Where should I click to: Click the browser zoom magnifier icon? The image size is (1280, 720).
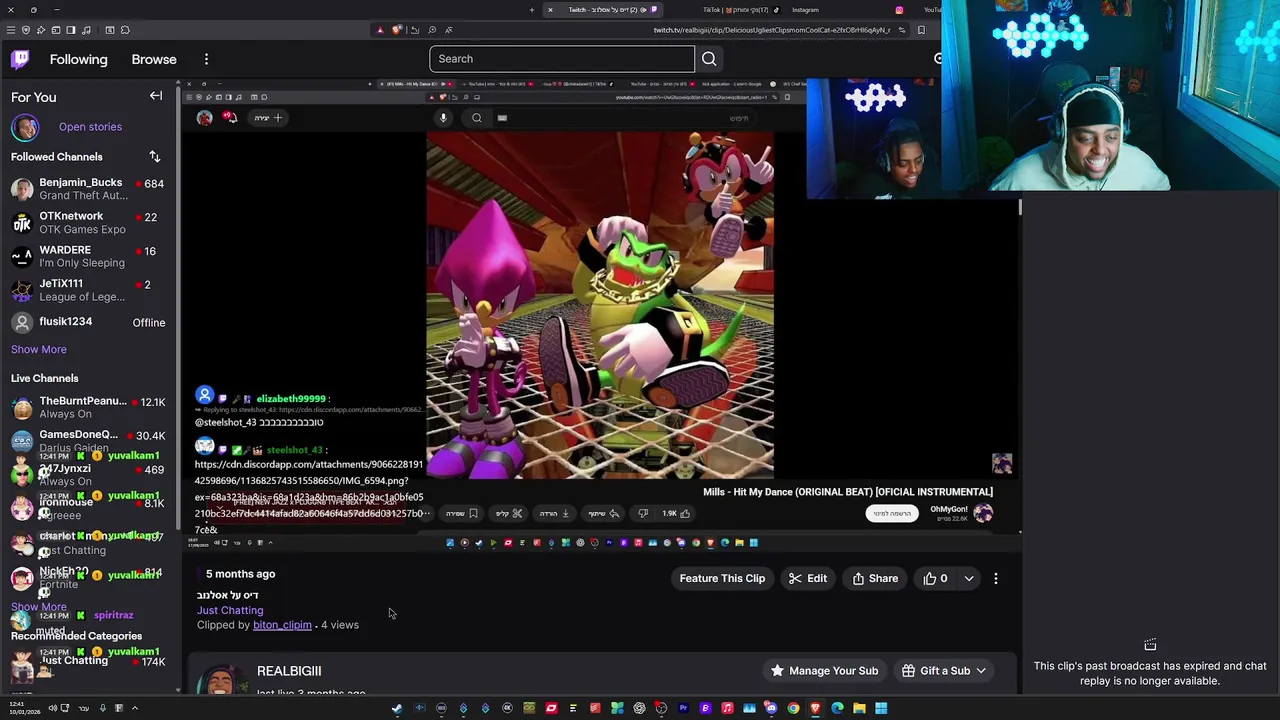(433, 30)
